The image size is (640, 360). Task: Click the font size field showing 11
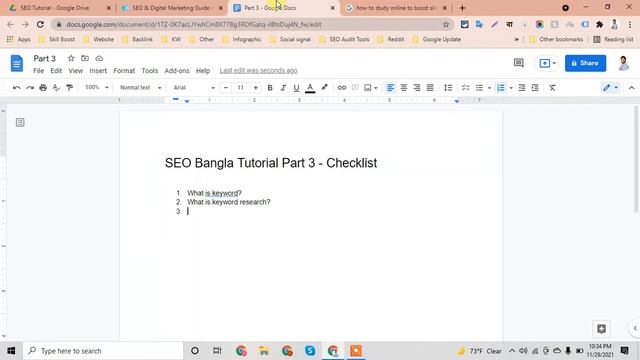[x=240, y=87]
